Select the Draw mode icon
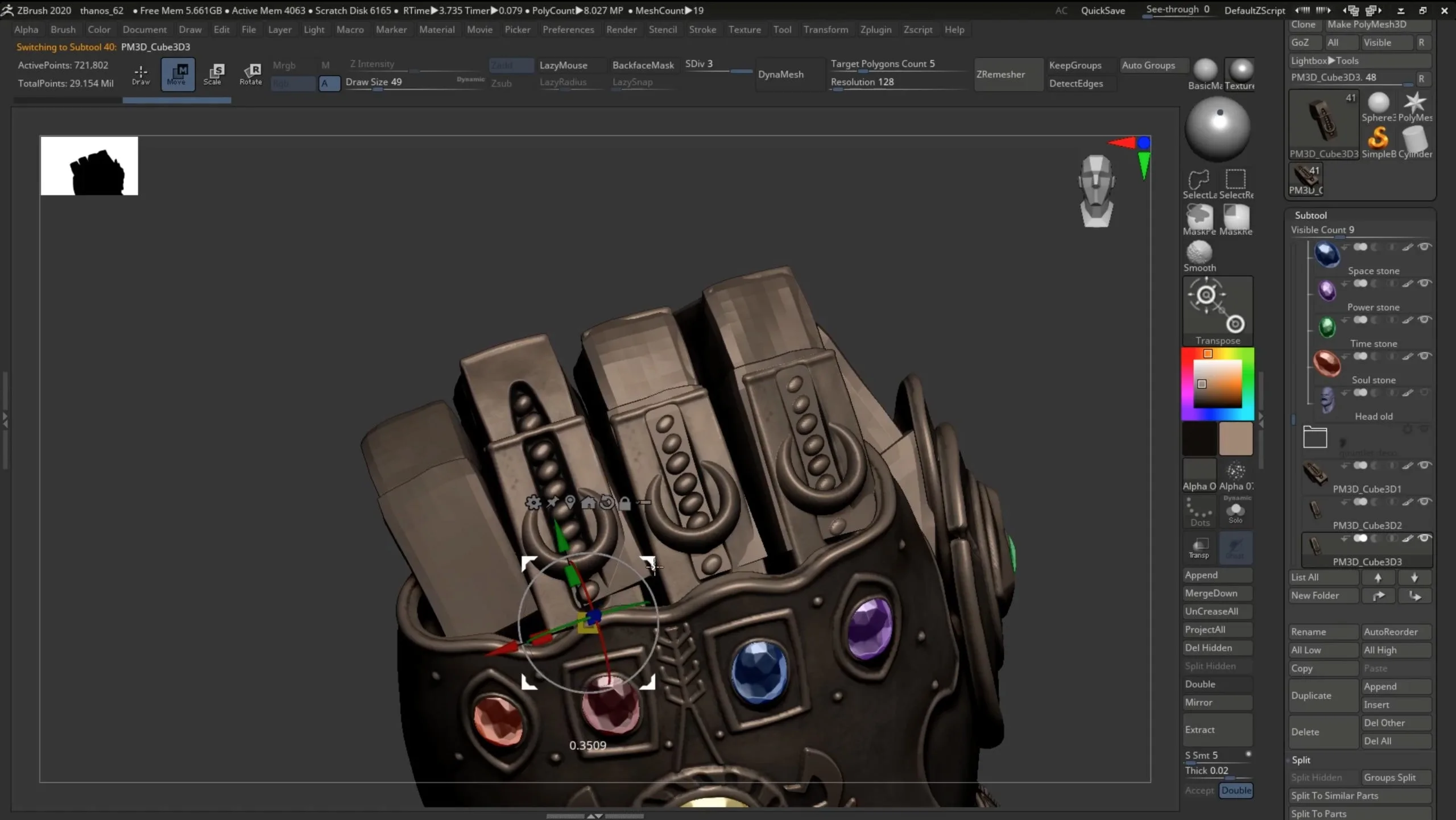Viewport: 1456px width, 820px height. click(140, 74)
